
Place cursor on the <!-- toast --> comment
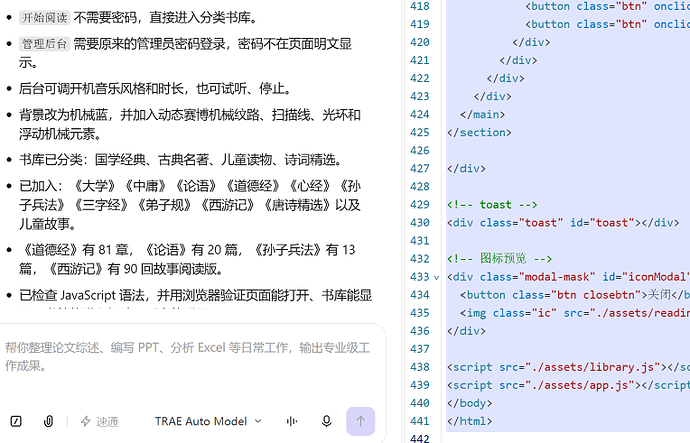[492, 205]
